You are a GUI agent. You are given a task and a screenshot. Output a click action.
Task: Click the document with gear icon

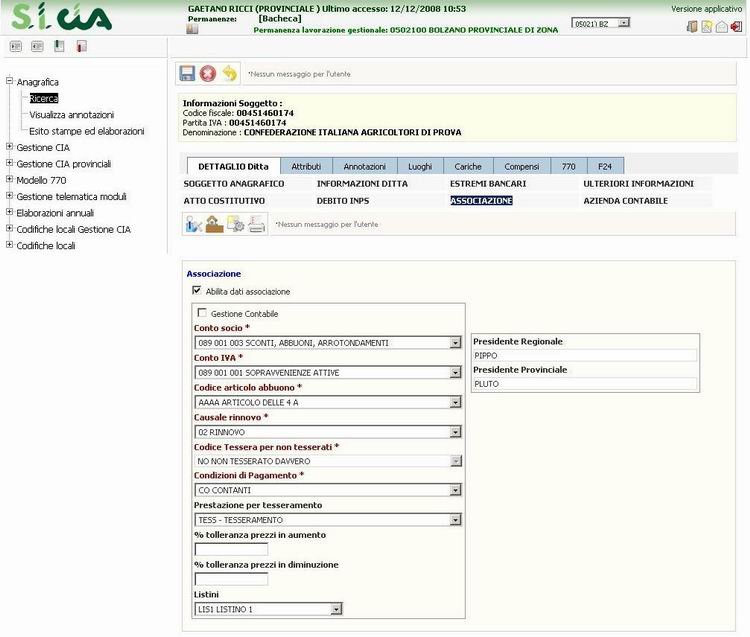click(x=235, y=224)
